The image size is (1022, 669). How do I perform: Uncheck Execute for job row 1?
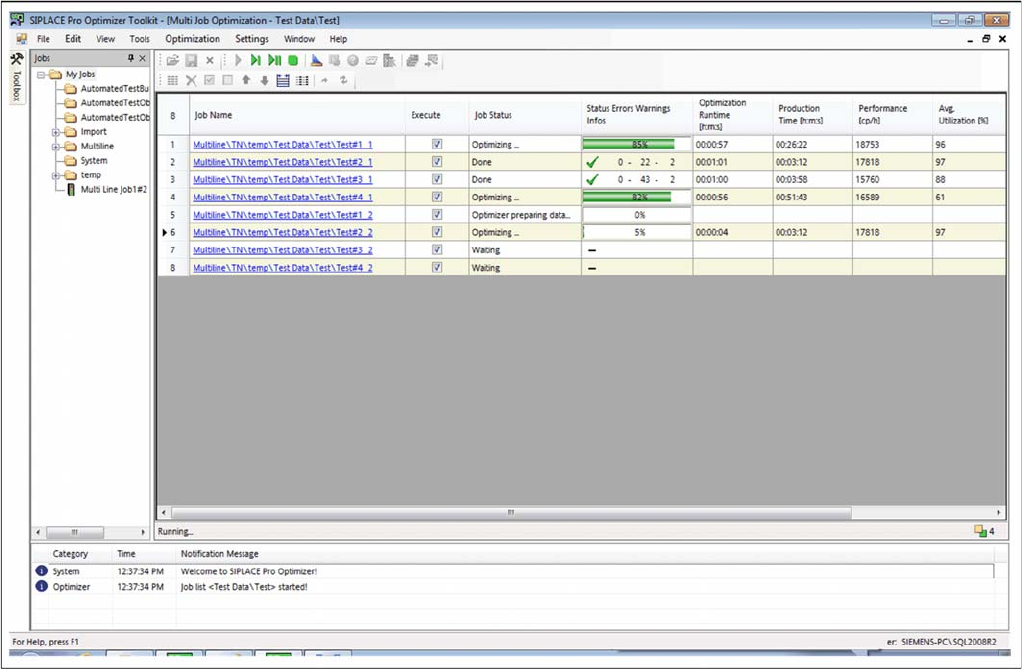click(437, 145)
